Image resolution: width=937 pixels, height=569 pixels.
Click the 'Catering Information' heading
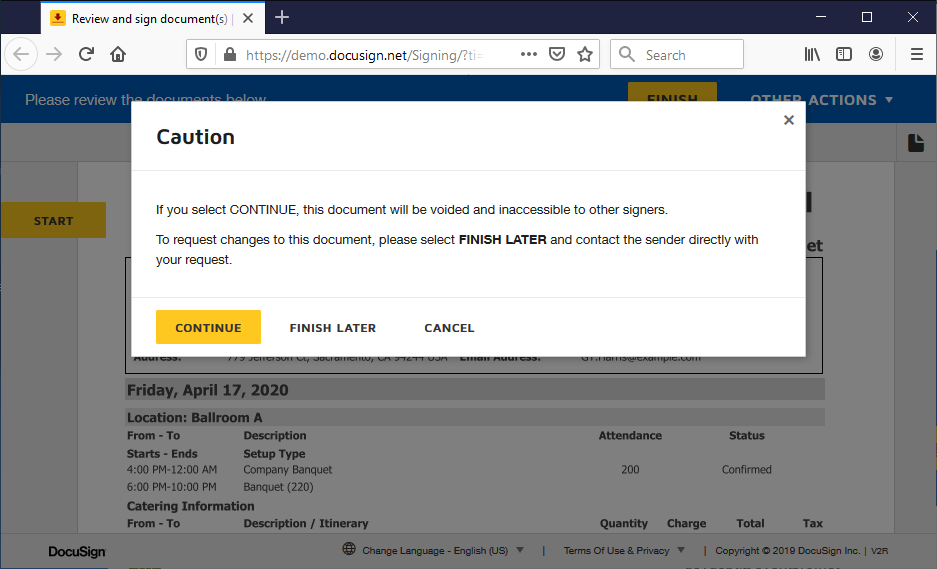(x=190, y=506)
